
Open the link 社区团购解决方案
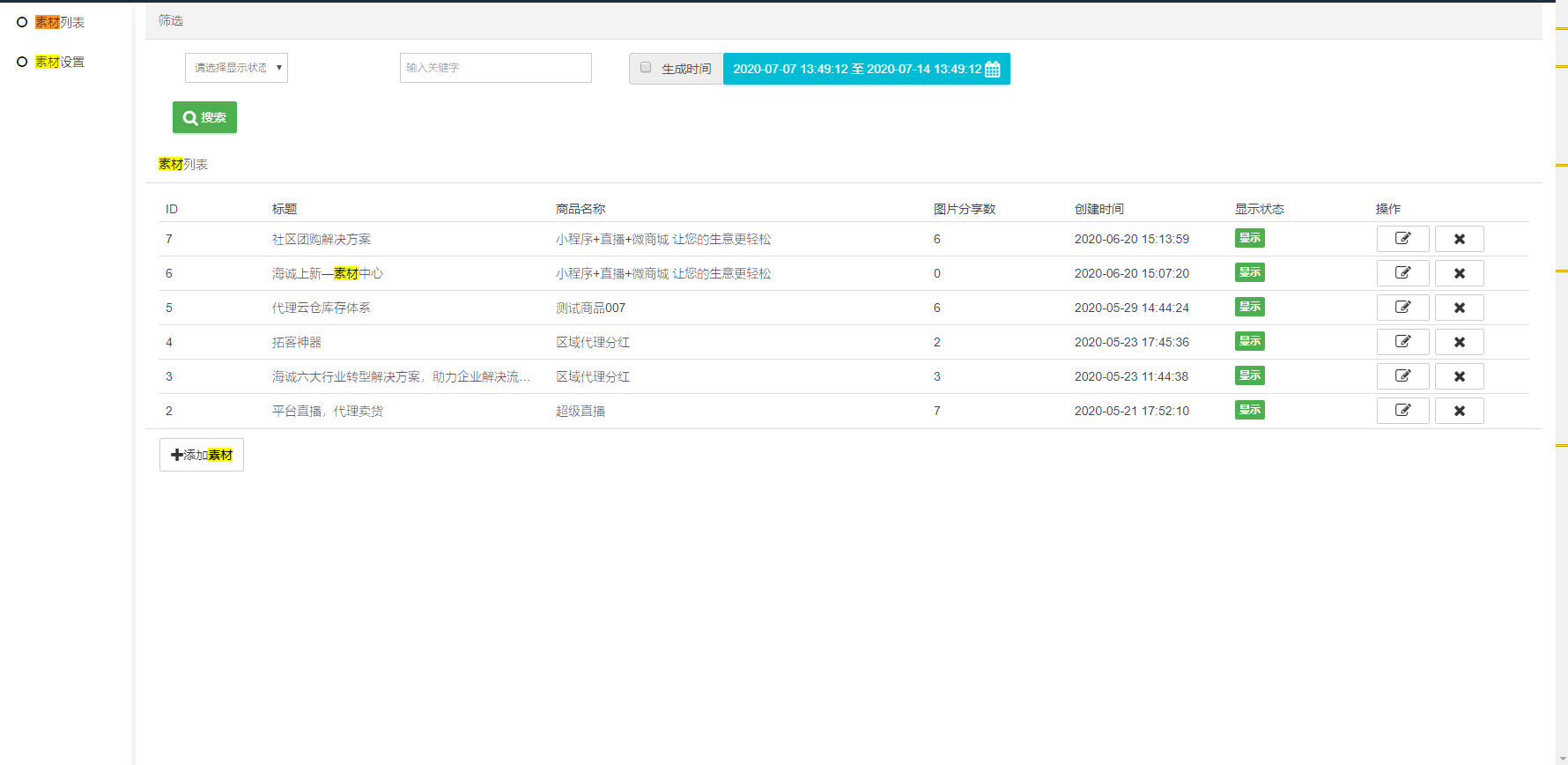click(322, 239)
